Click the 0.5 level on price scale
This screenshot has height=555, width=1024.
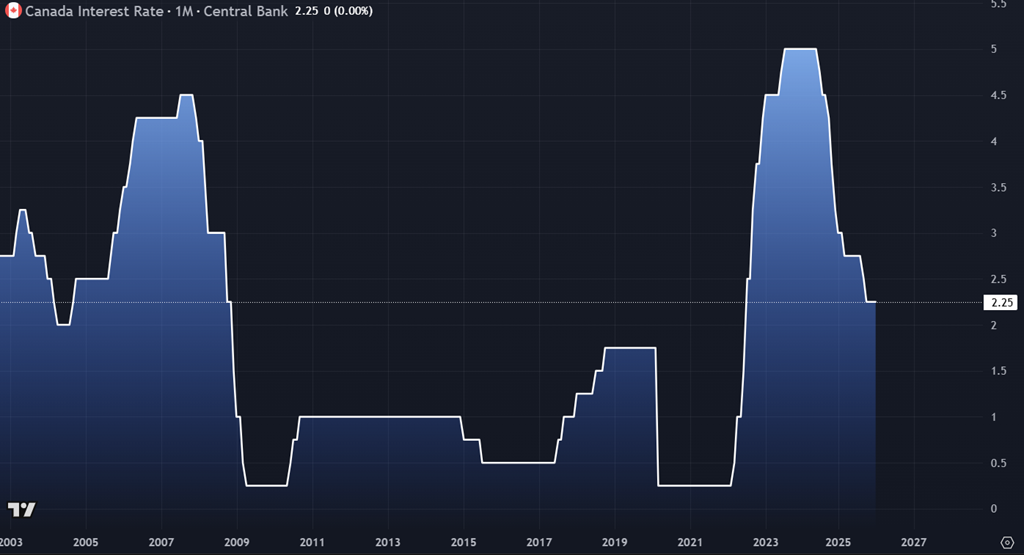click(997, 463)
